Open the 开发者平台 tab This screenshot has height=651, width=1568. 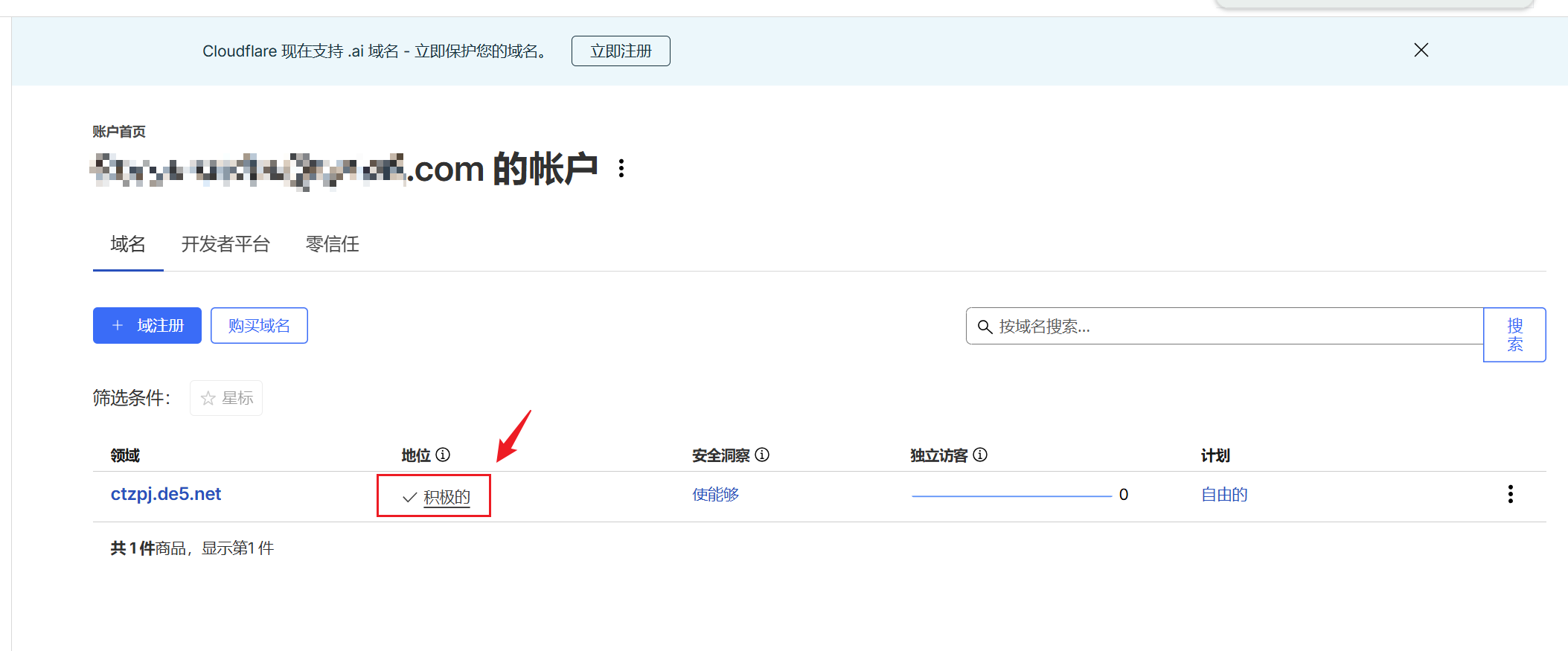coord(225,244)
